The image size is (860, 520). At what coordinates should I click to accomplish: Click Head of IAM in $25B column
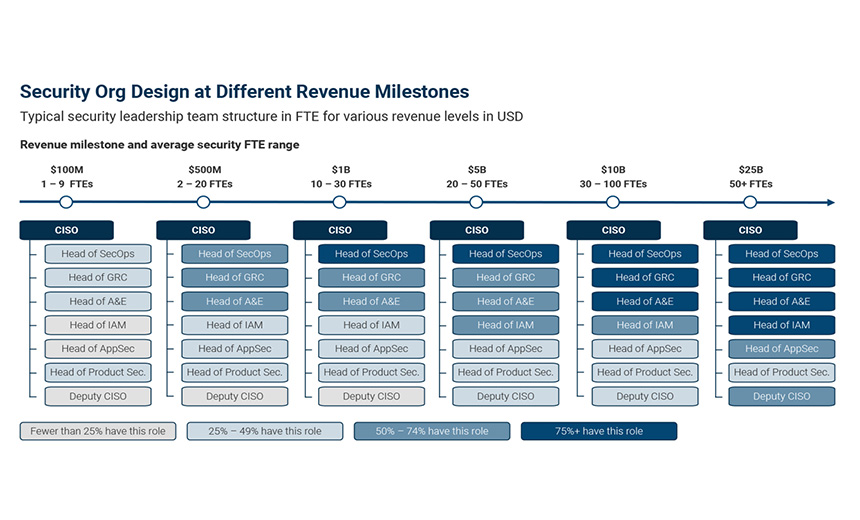coord(782,325)
